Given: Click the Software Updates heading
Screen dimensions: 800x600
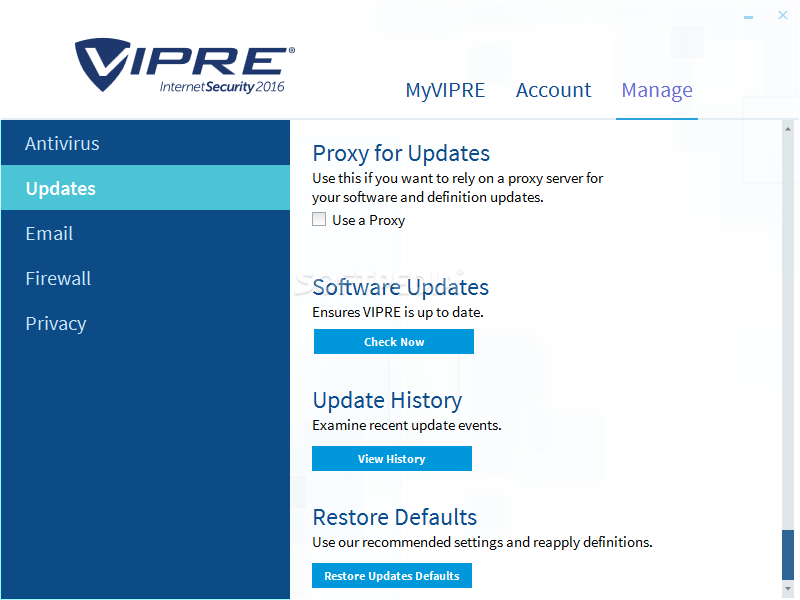Looking at the screenshot, I should tap(401, 287).
